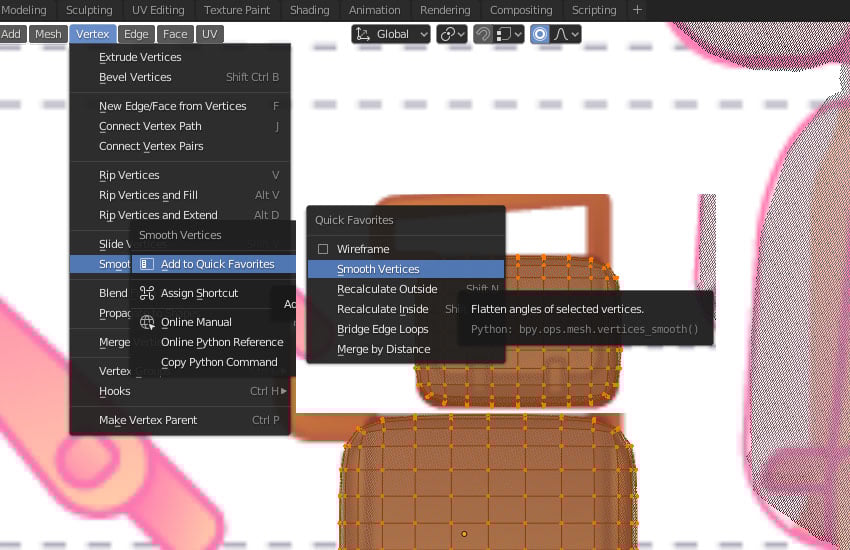The width and height of the screenshot is (850, 550).
Task: Select Smooth Vertices in Quick Favorites
Action: click(x=405, y=269)
